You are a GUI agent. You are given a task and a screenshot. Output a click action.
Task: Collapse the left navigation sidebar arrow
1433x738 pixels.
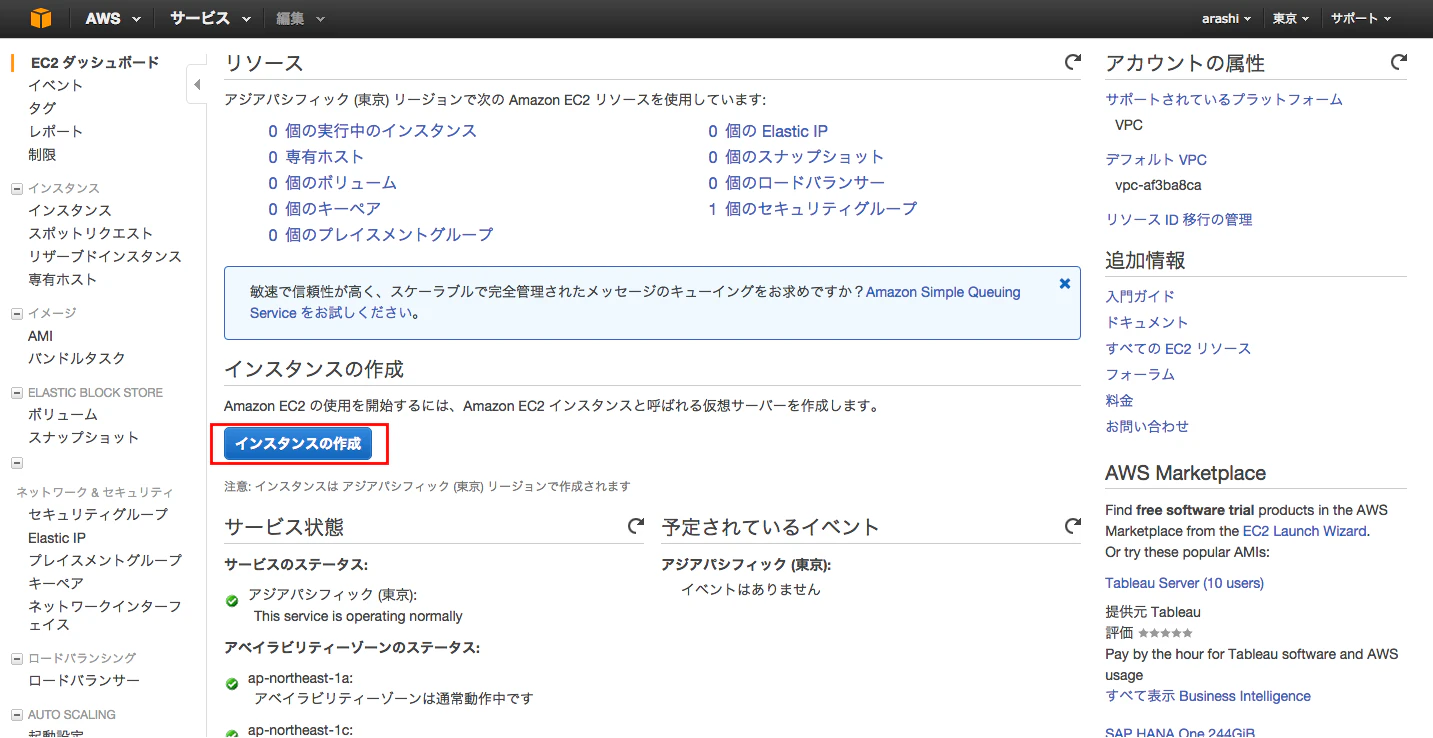pyautogui.click(x=196, y=85)
